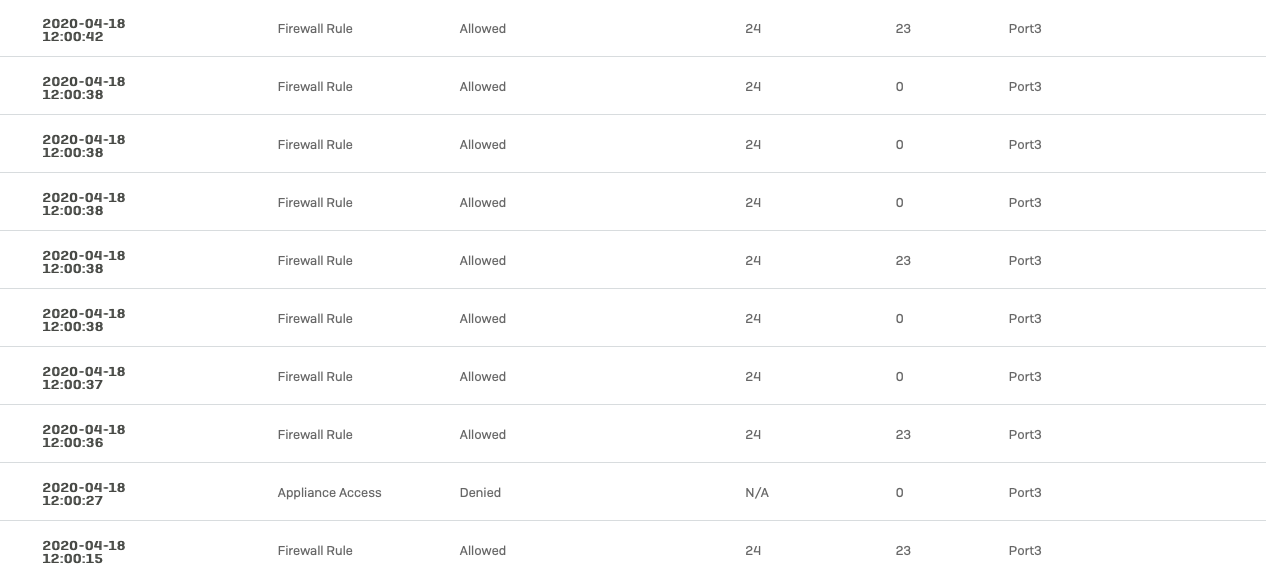Select the 12:00:36 log entry timestamp
This screenshot has width=1266, height=578.
(84, 435)
